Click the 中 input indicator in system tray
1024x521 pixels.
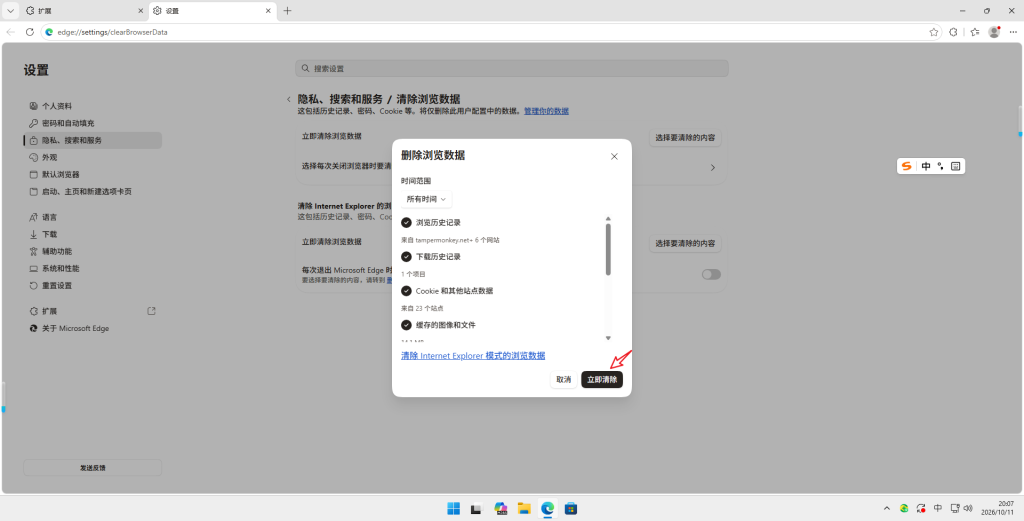click(x=938, y=508)
